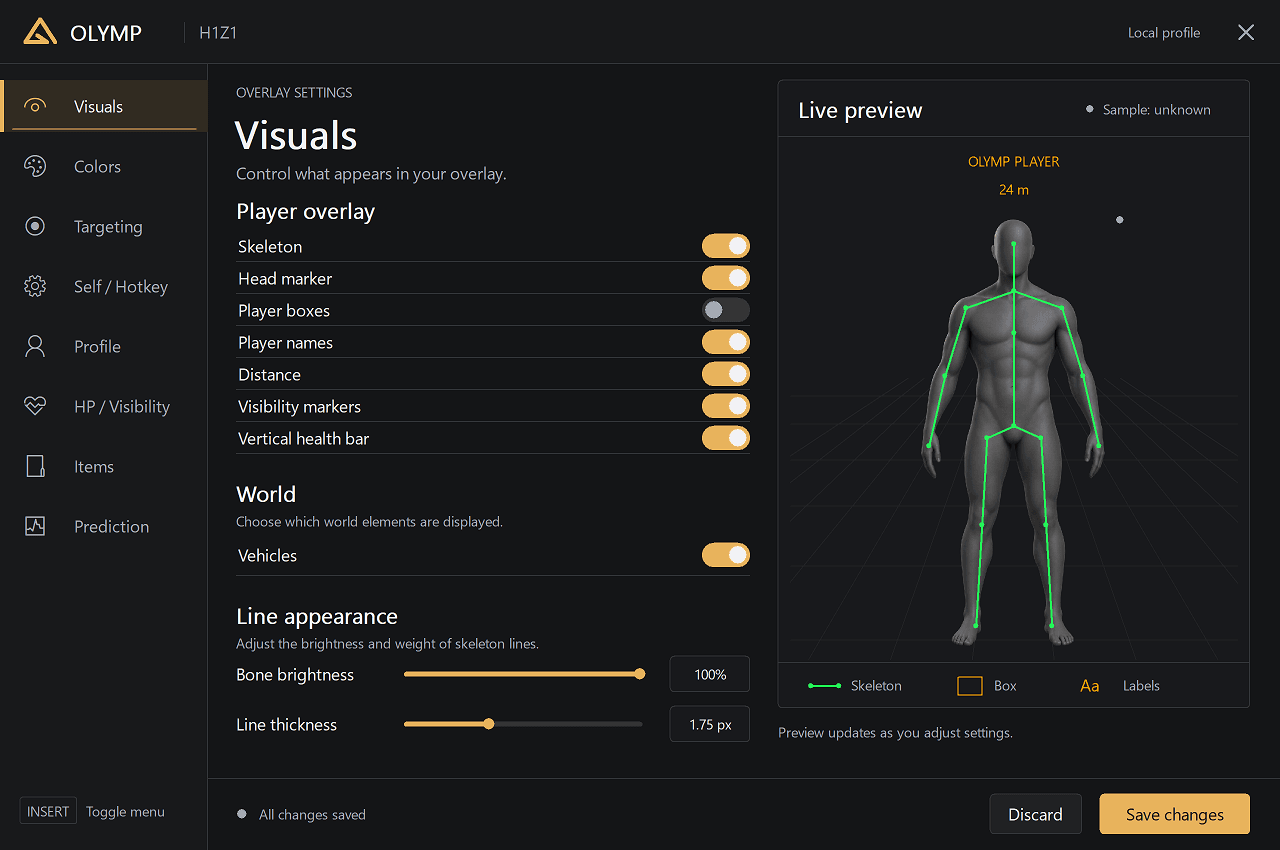Click the All changes saved status

312,815
